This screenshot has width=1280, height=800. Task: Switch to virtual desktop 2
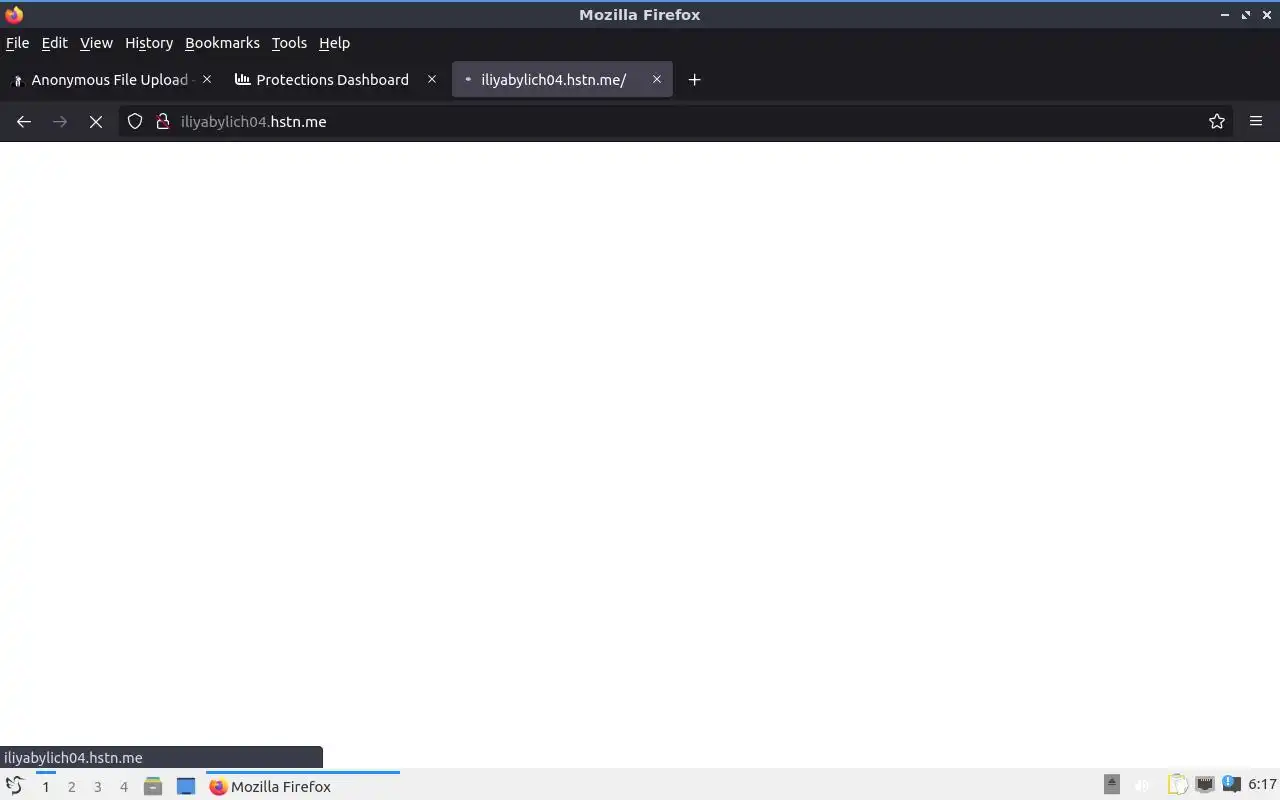pos(71,787)
